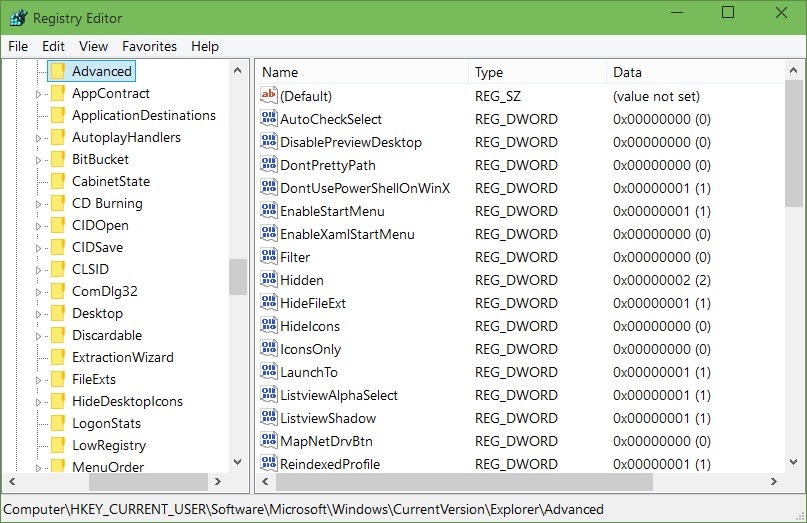Viewport: 807px width, 523px height.
Task: Open the Edit menu
Action: click(x=53, y=46)
